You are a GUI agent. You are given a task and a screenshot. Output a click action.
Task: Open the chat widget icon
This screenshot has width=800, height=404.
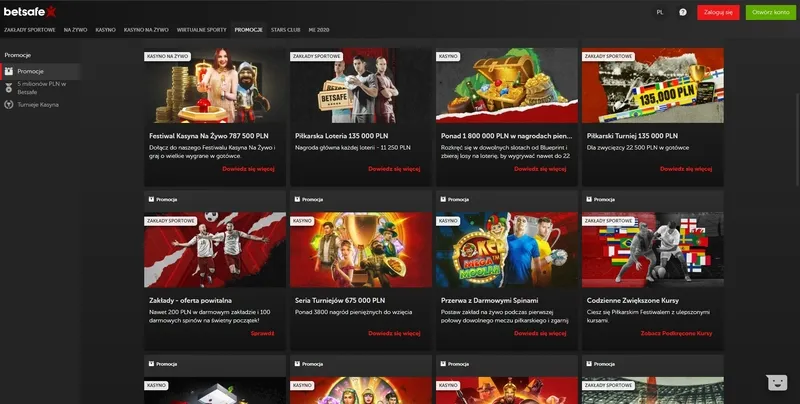[777, 383]
